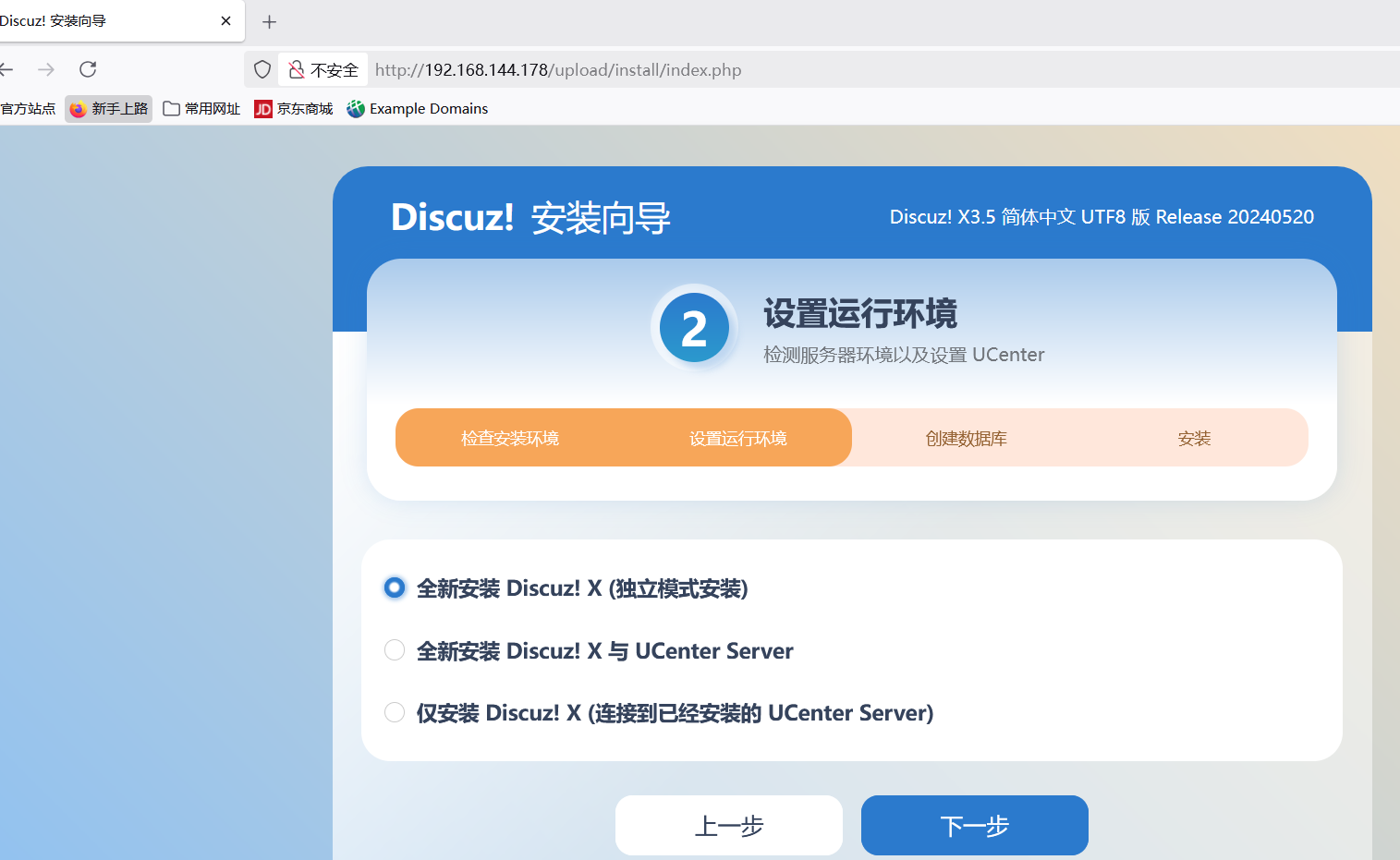Open the Example Domains bookmark
The width and height of the screenshot is (1400, 860).
[x=418, y=109]
